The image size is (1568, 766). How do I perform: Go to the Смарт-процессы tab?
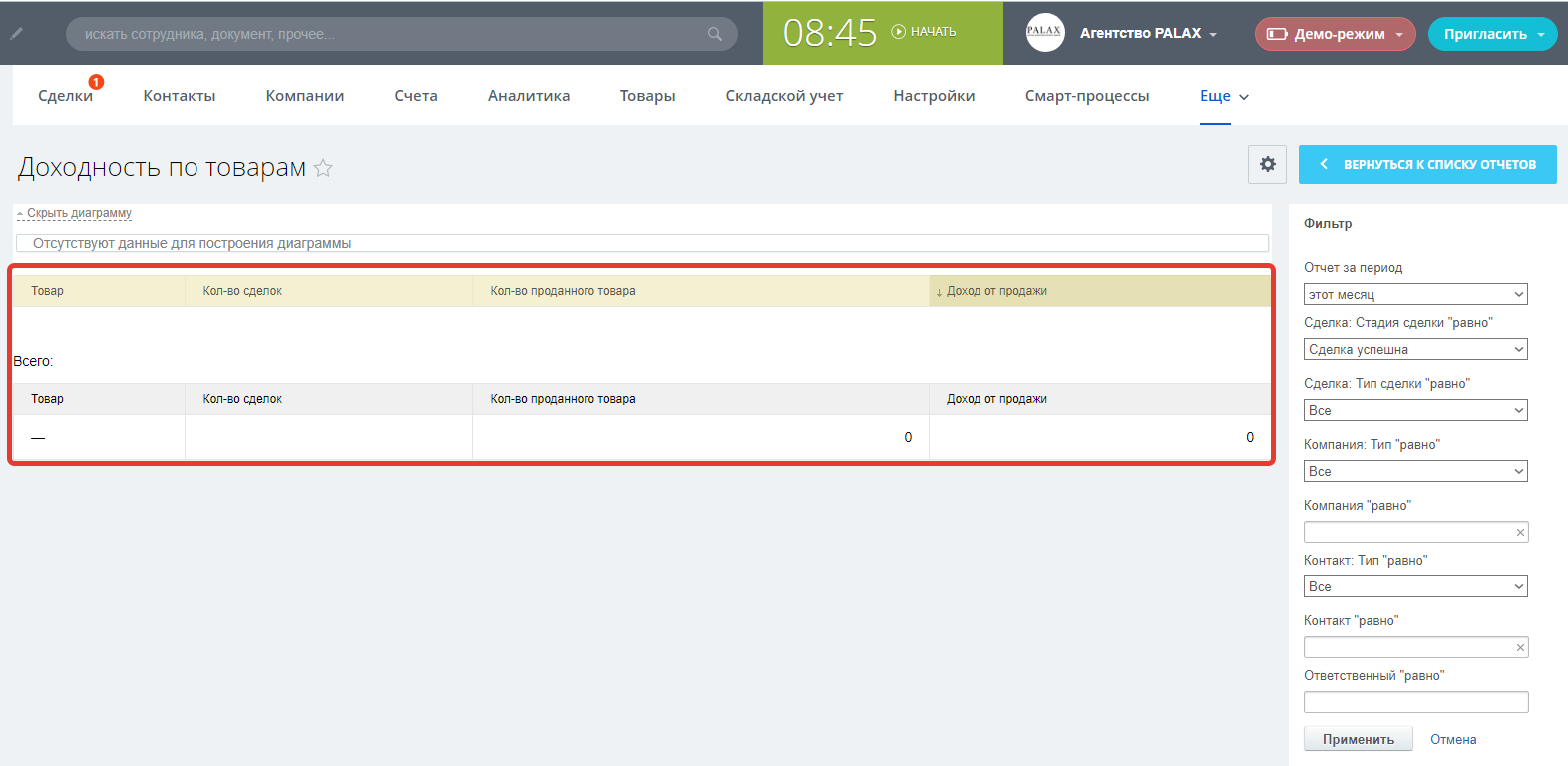tap(1087, 96)
